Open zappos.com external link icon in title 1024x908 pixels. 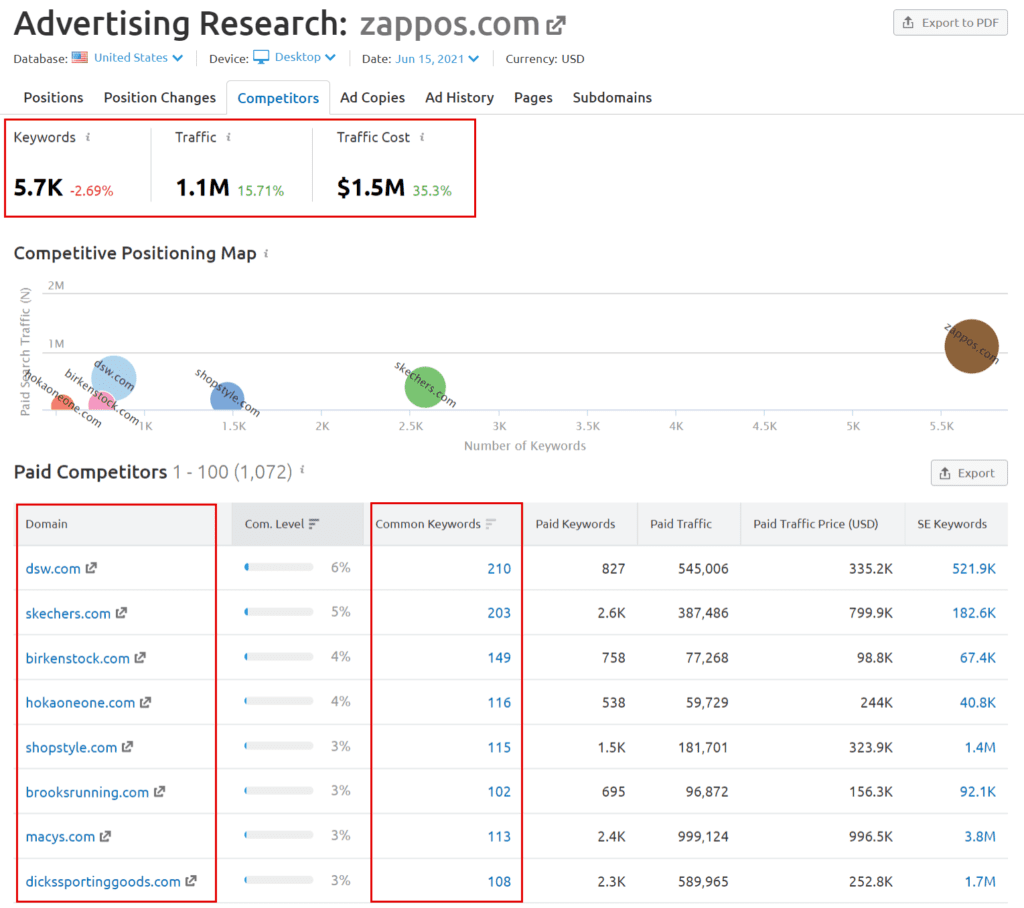[556, 25]
